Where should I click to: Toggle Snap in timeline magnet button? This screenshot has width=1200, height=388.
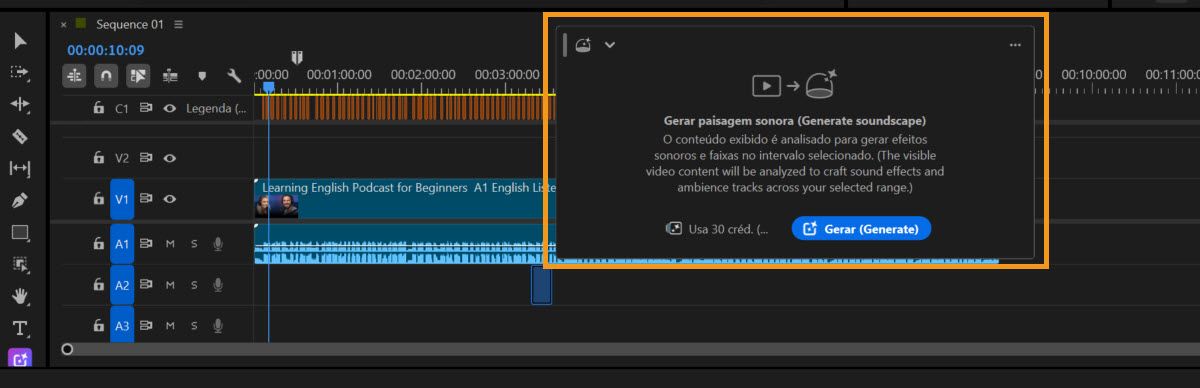(x=106, y=75)
